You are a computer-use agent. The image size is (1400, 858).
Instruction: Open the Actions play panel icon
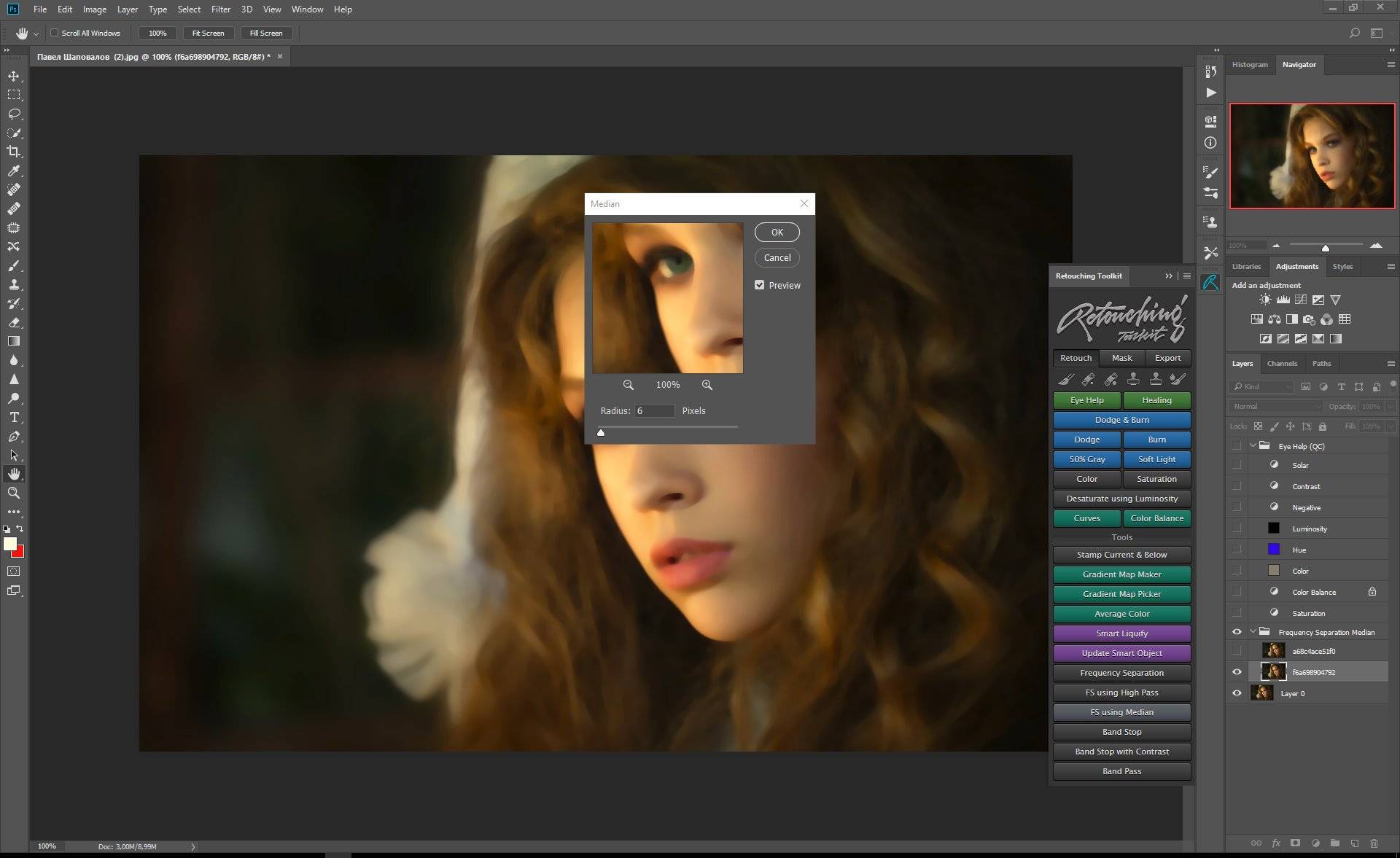[1211, 93]
